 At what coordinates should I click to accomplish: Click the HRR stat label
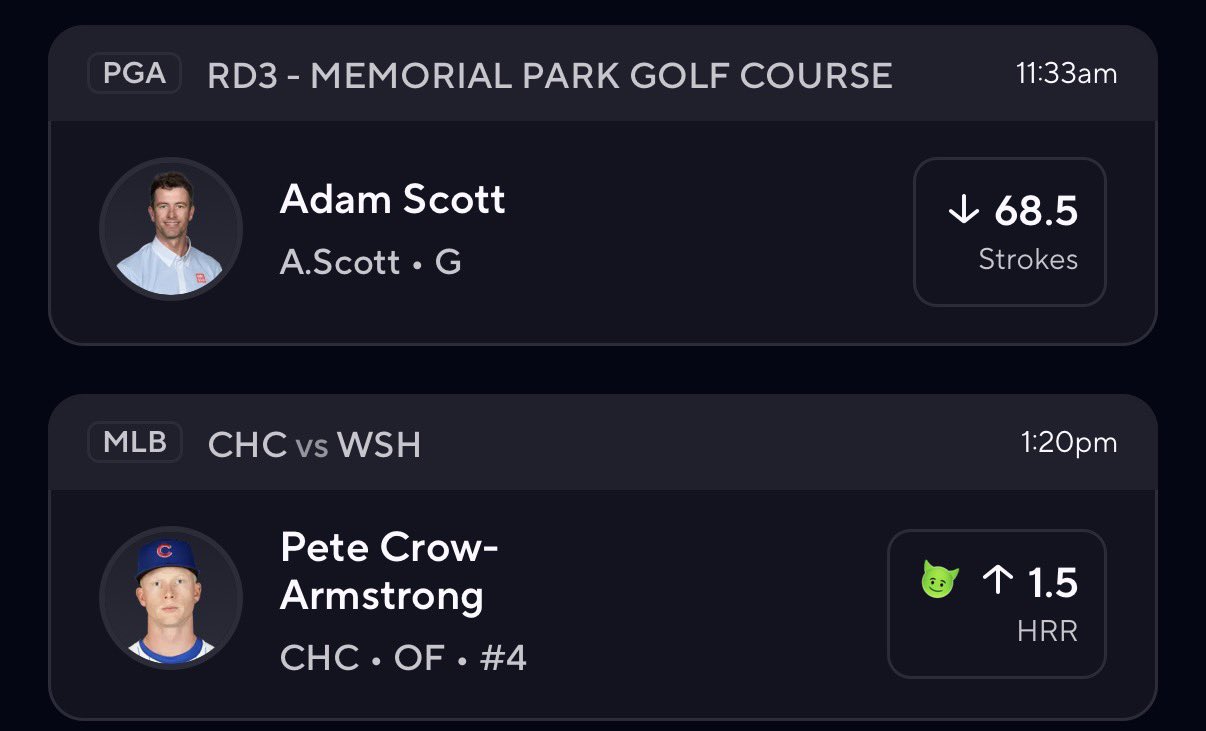(1047, 631)
